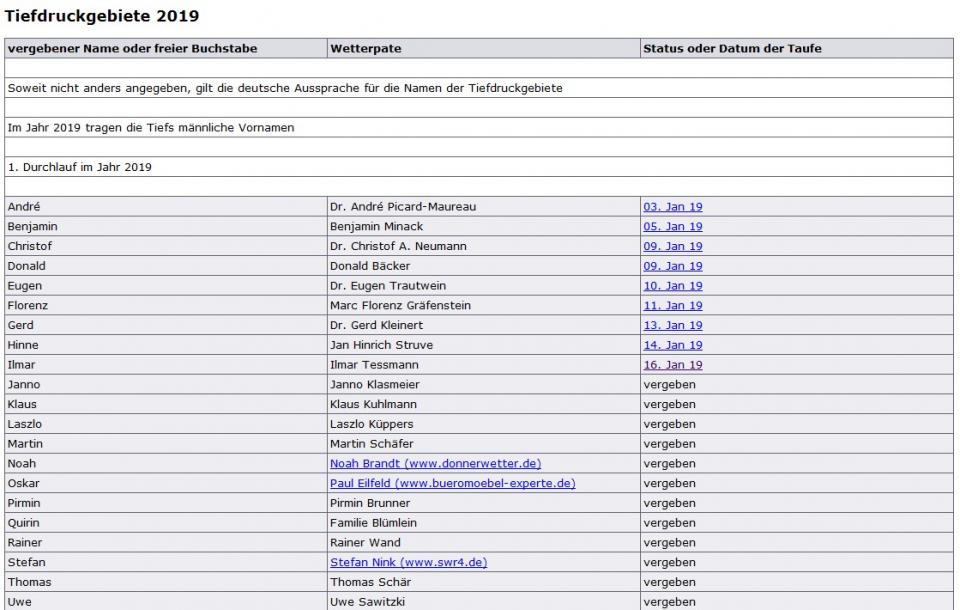Select the André name cell
The image size is (960, 610).
(24, 207)
